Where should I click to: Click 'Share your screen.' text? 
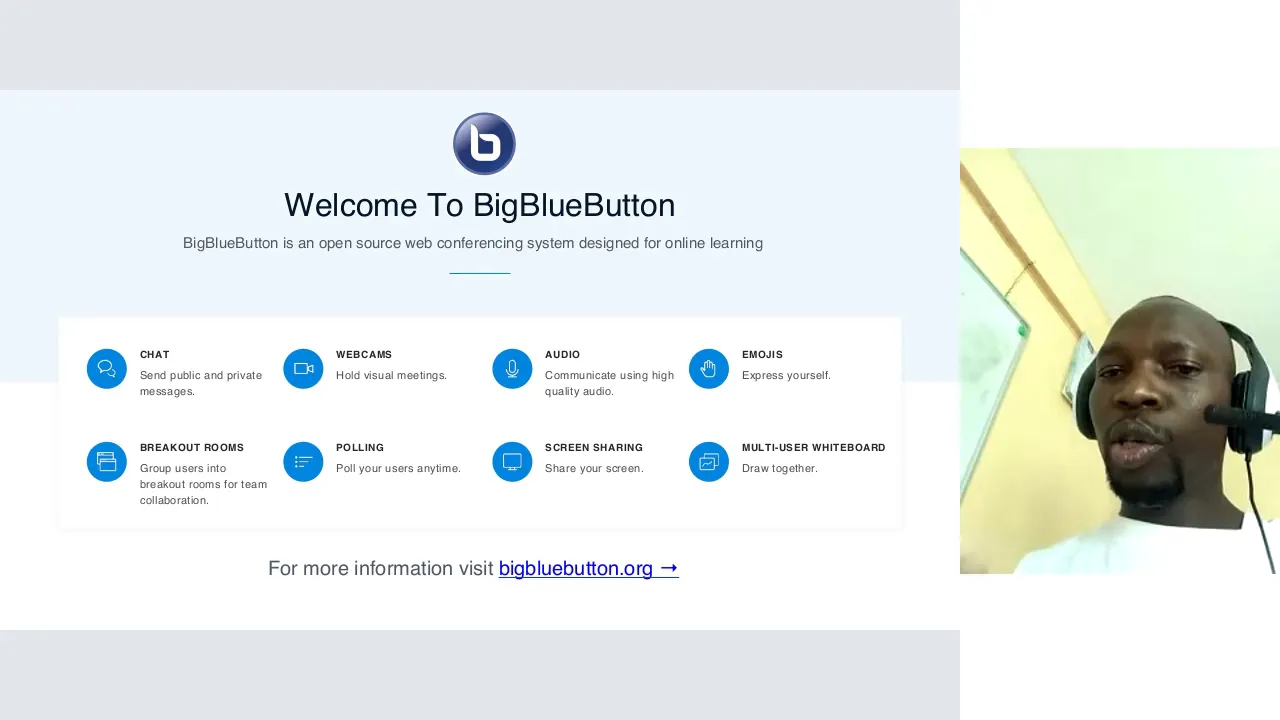(594, 469)
